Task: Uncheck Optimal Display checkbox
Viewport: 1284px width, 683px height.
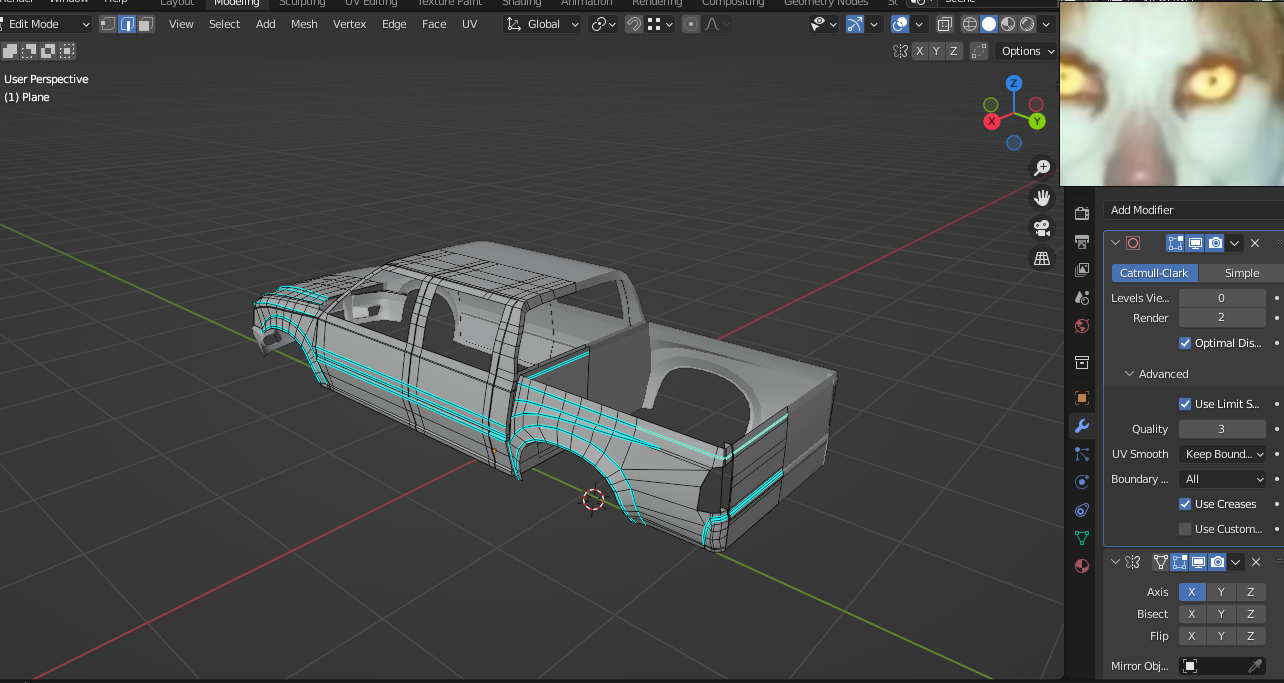Action: pos(1186,343)
